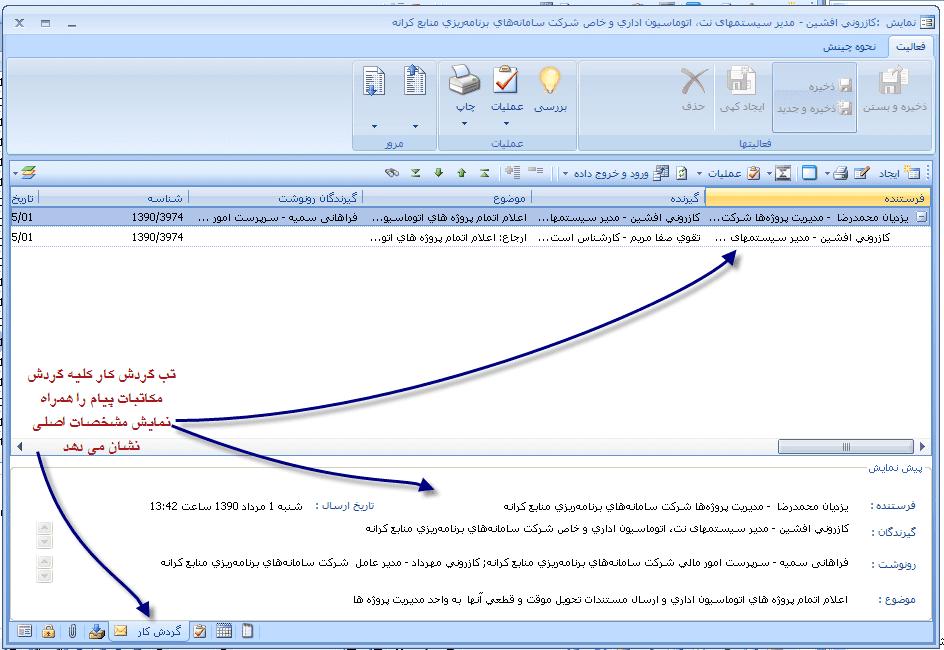Open the چاپ print dropdown arrow

click(x=465, y=123)
